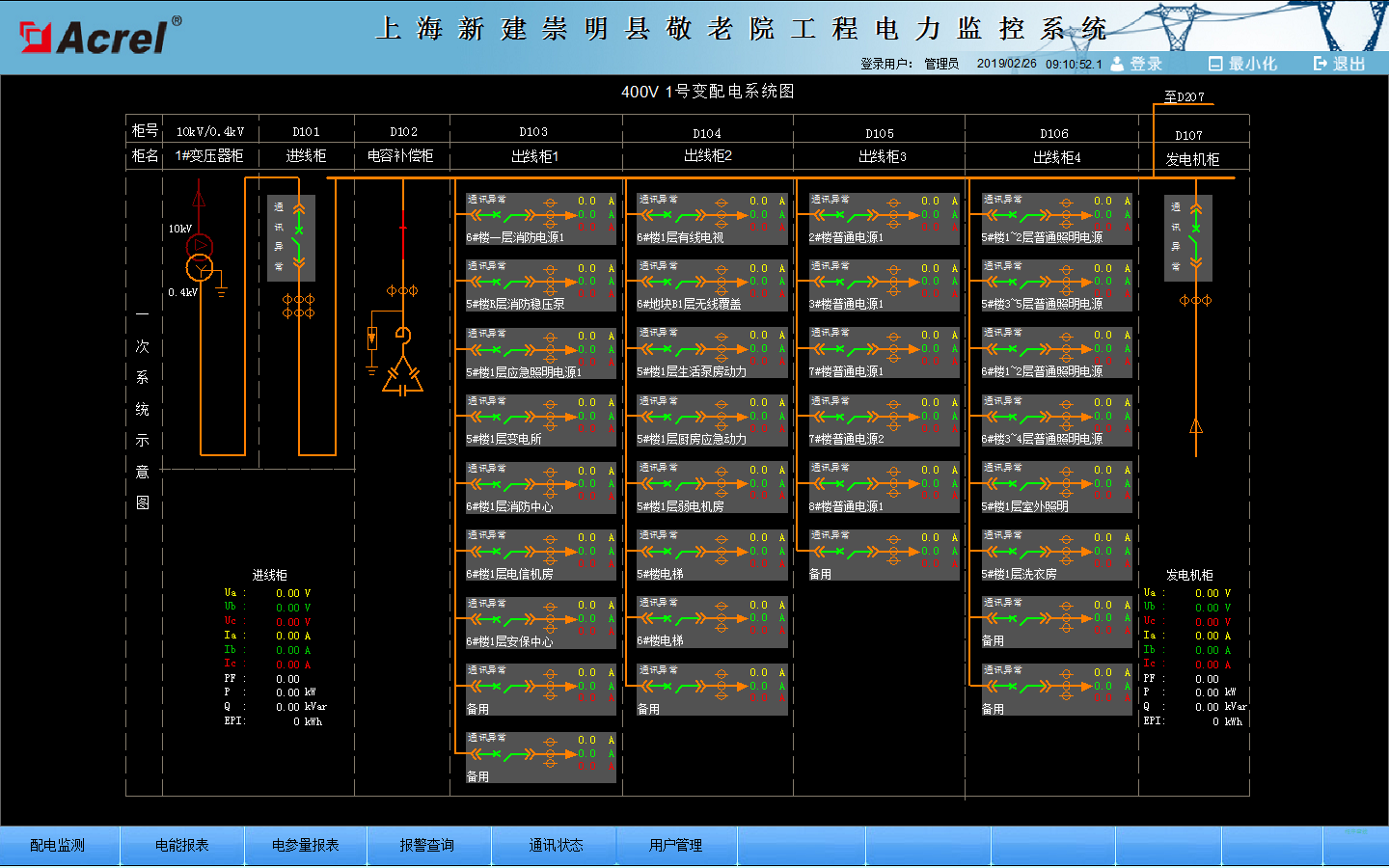Go to the 通讯状态 tab
This screenshot has width=1389, height=868.
pos(556,846)
